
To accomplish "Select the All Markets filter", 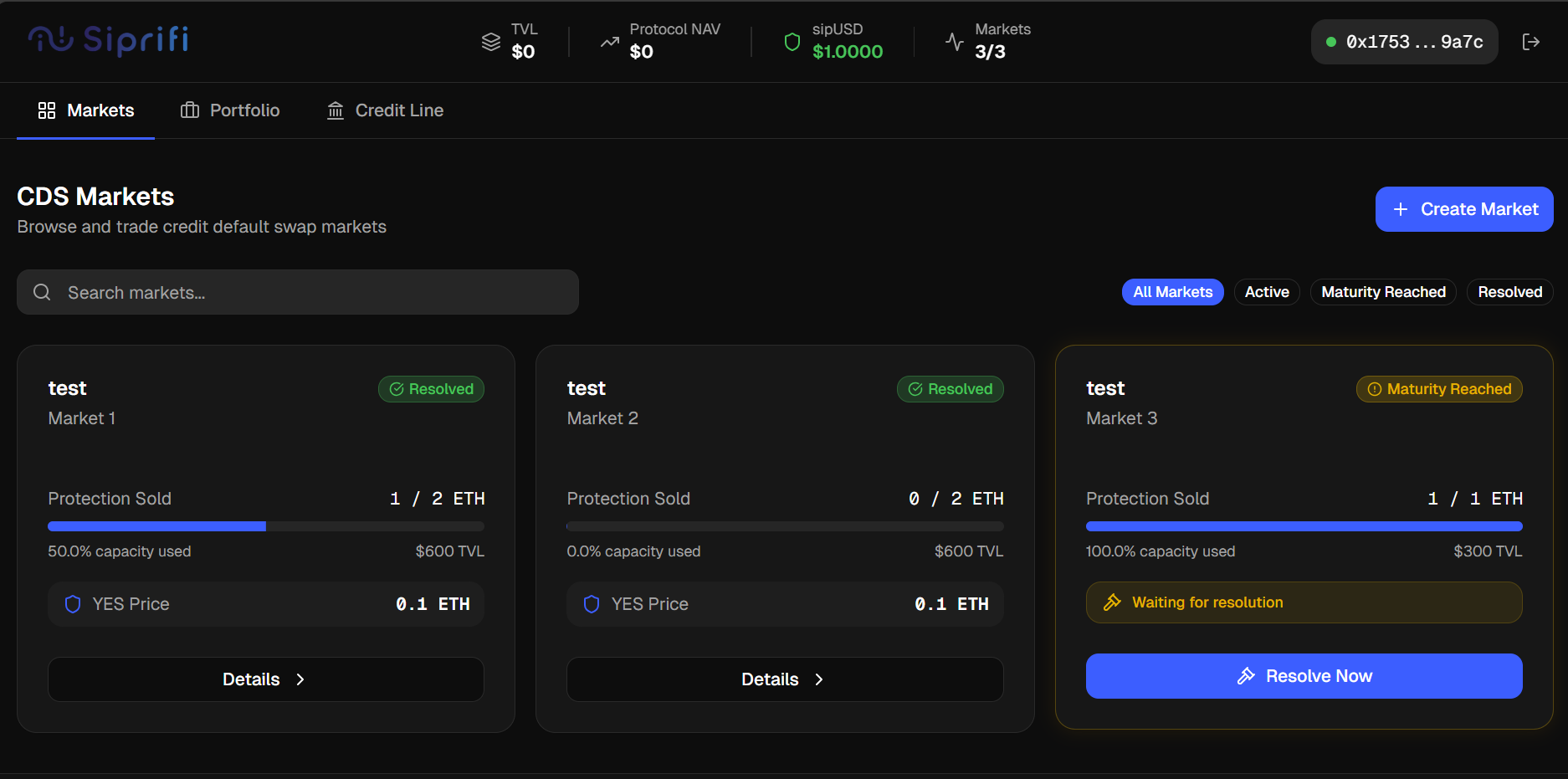I will click(1172, 292).
